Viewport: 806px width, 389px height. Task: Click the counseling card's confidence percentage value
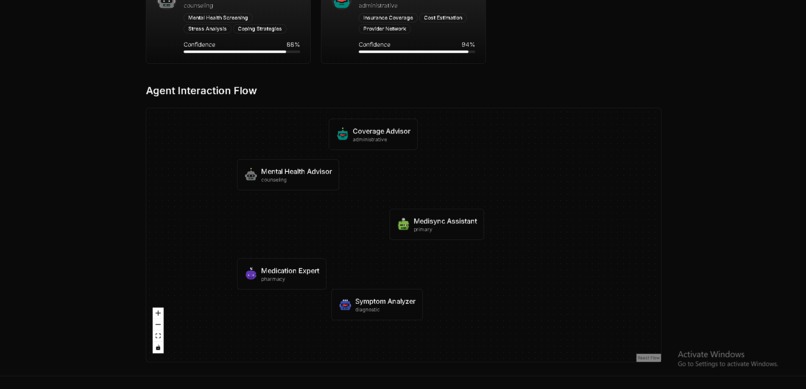pos(293,45)
